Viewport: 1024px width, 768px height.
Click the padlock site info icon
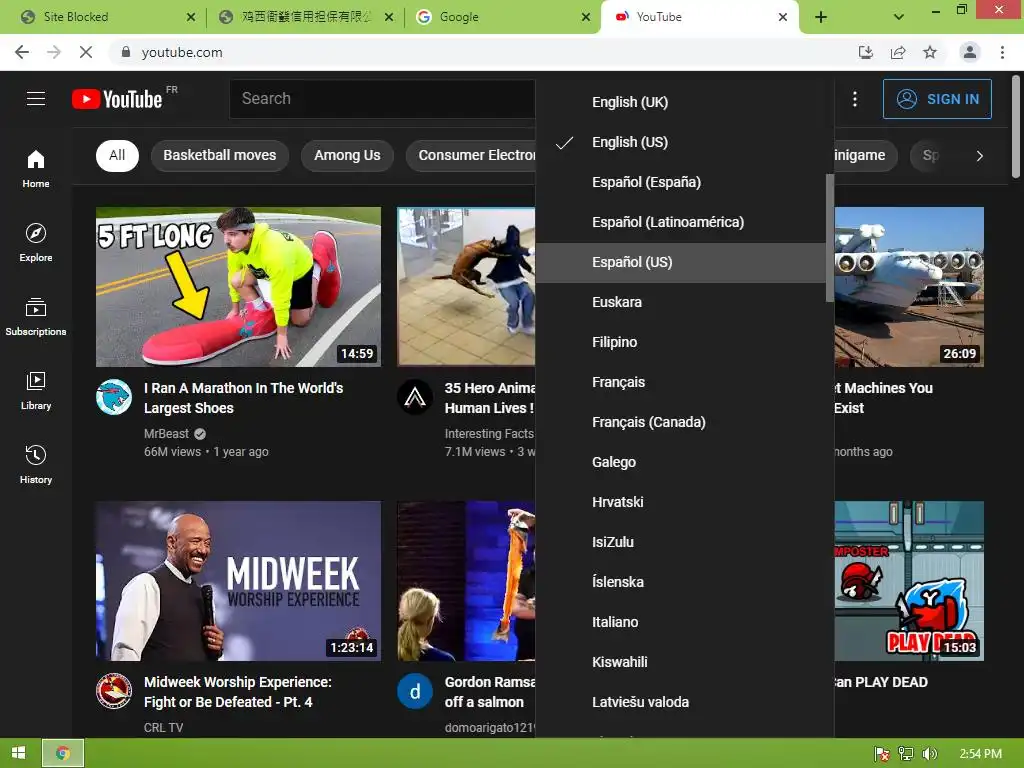click(126, 52)
